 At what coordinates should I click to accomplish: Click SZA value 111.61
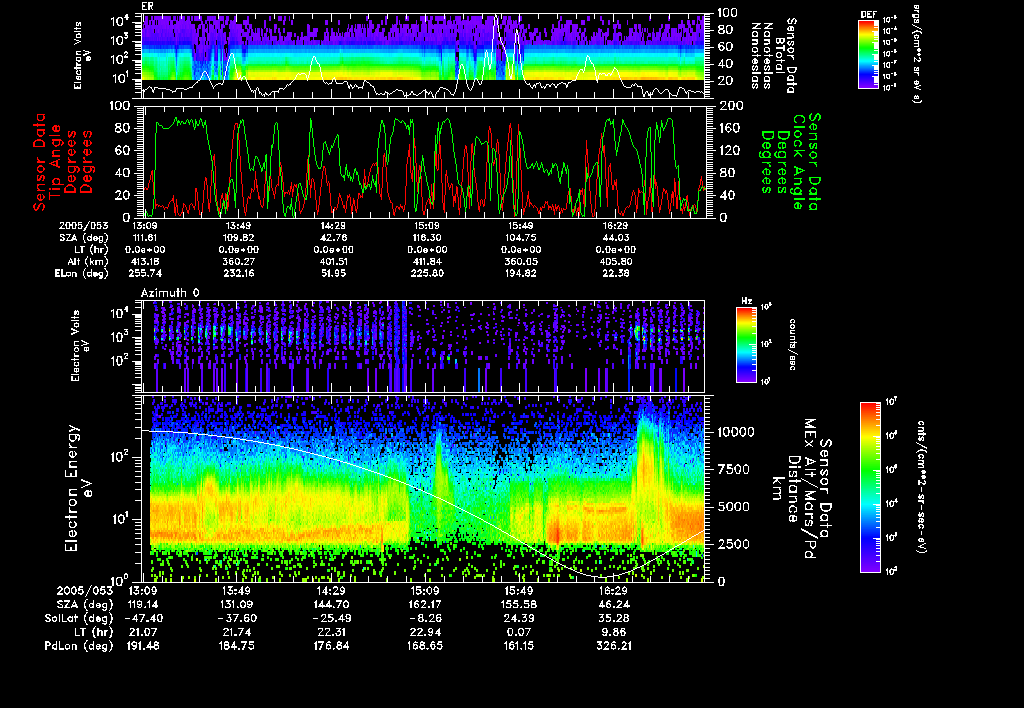pos(146,238)
